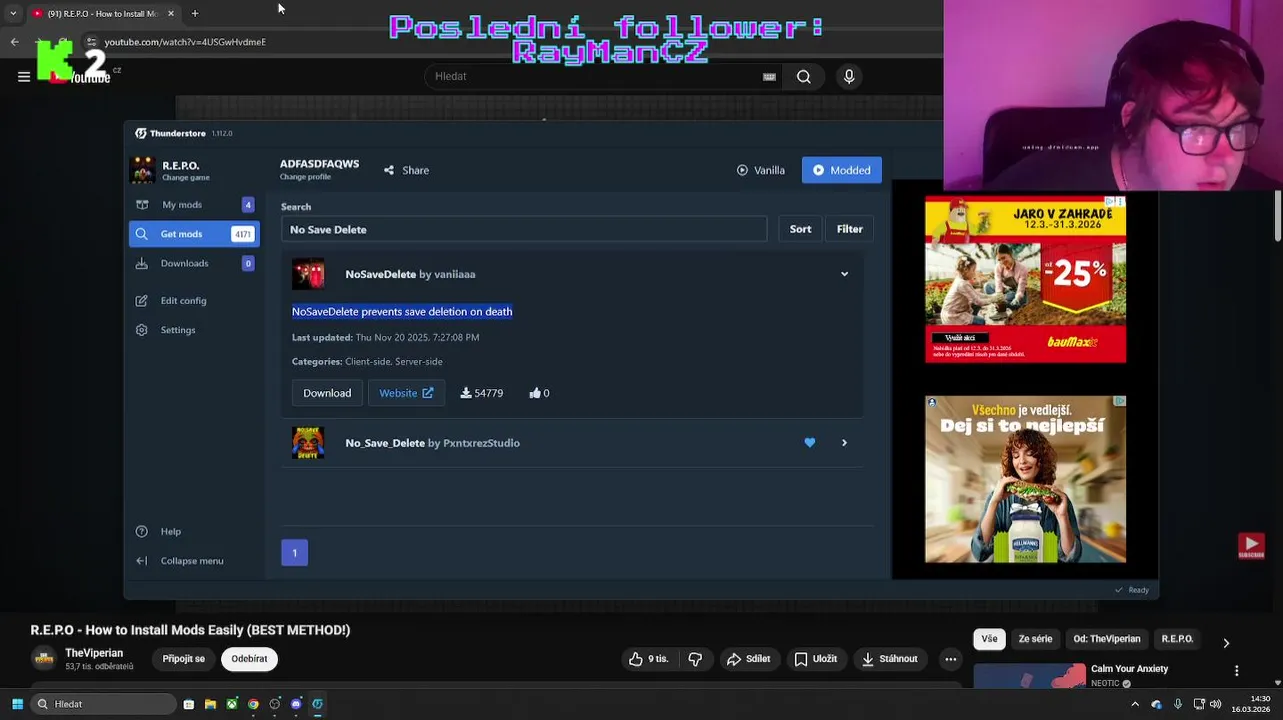Dislike the video
The width and height of the screenshot is (1283, 720).
point(695,659)
